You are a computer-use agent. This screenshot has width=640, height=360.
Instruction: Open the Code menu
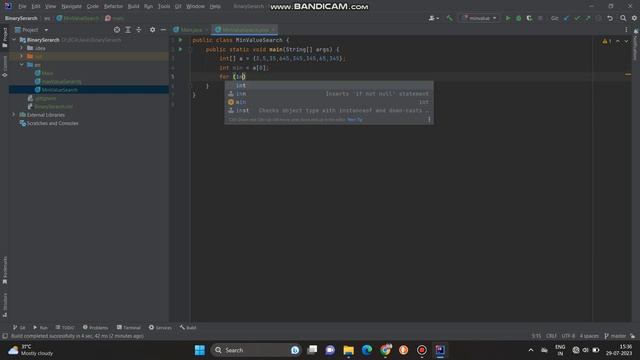[93, 7]
